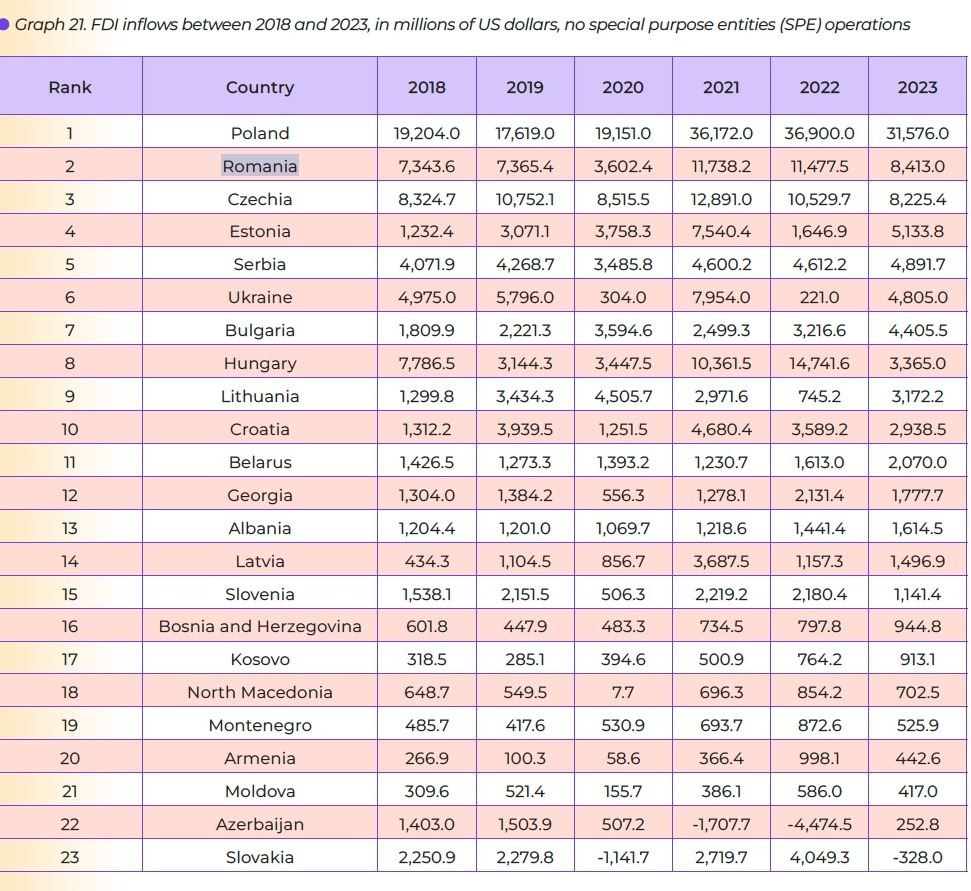This screenshot has height=891, width=971.
Task: Select Bosnia and Herzegovina's 2023 value 944.8
Action: [x=918, y=627]
